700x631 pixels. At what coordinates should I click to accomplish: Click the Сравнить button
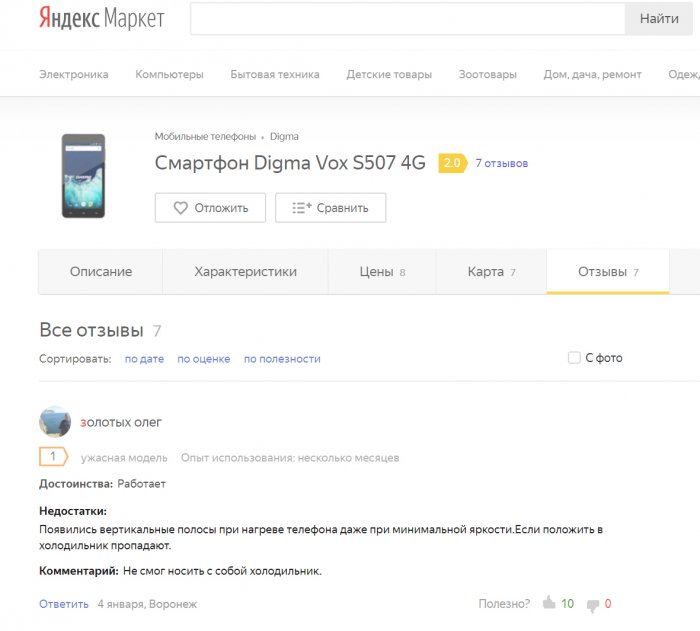click(330, 208)
